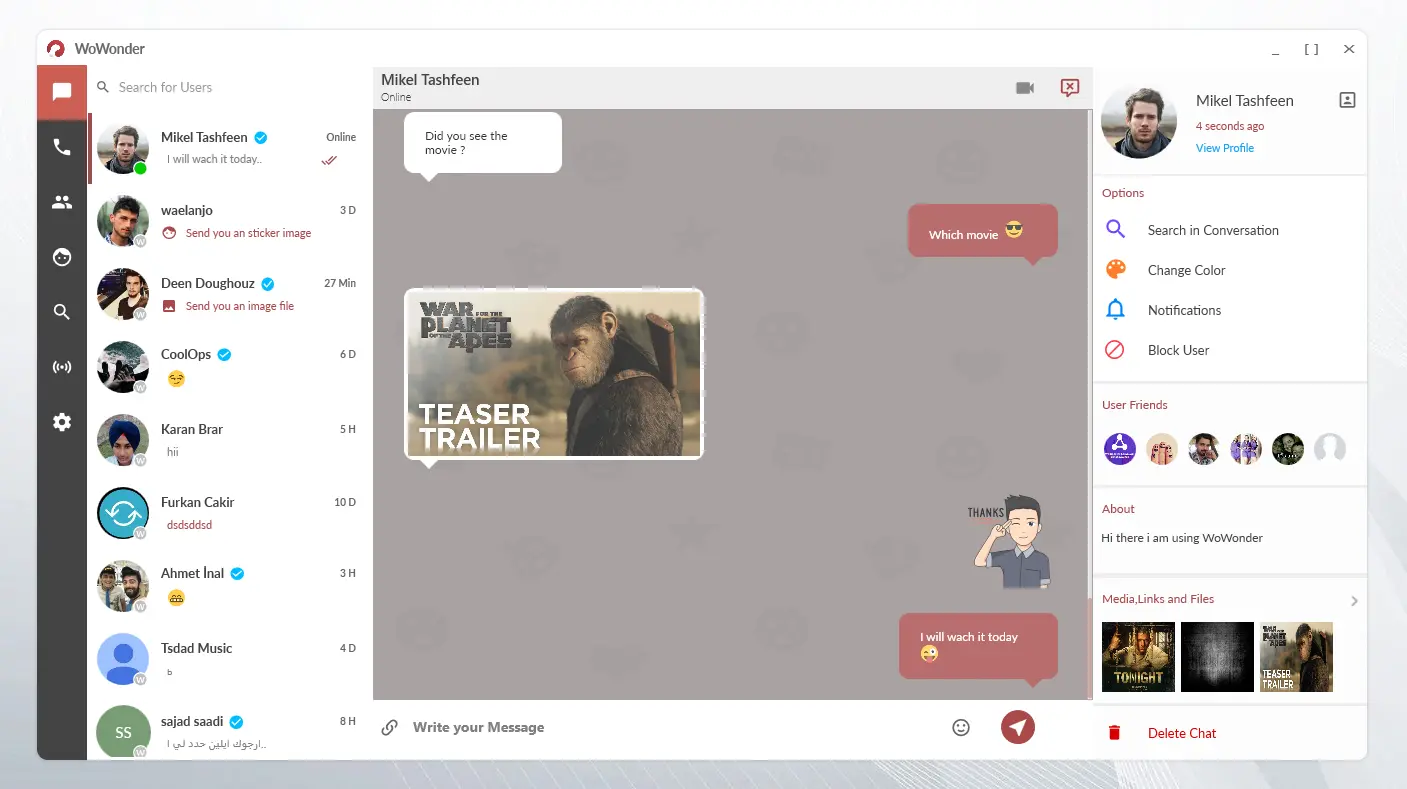The height and width of the screenshot is (789, 1407).
Task: Open the chats tab in sidebar
Action: coord(62,92)
